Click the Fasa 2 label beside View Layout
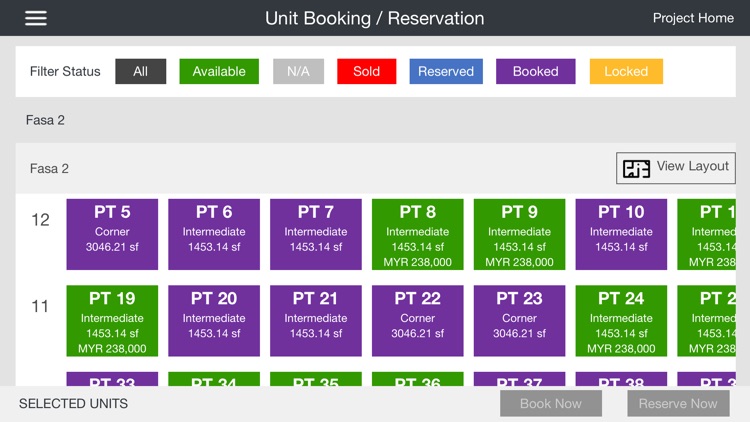The width and height of the screenshot is (750, 422). coord(49,168)
